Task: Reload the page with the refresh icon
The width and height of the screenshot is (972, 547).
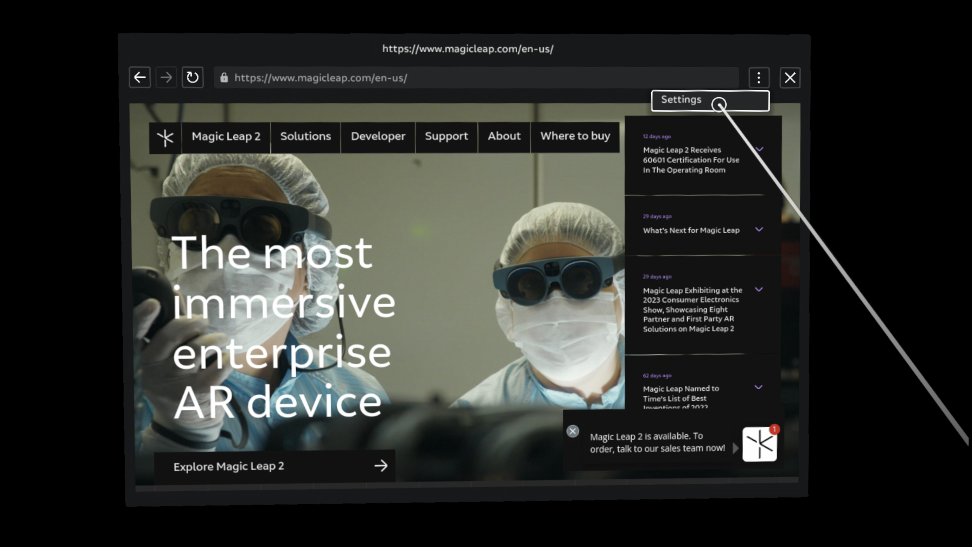Action: tap(193, 78)
